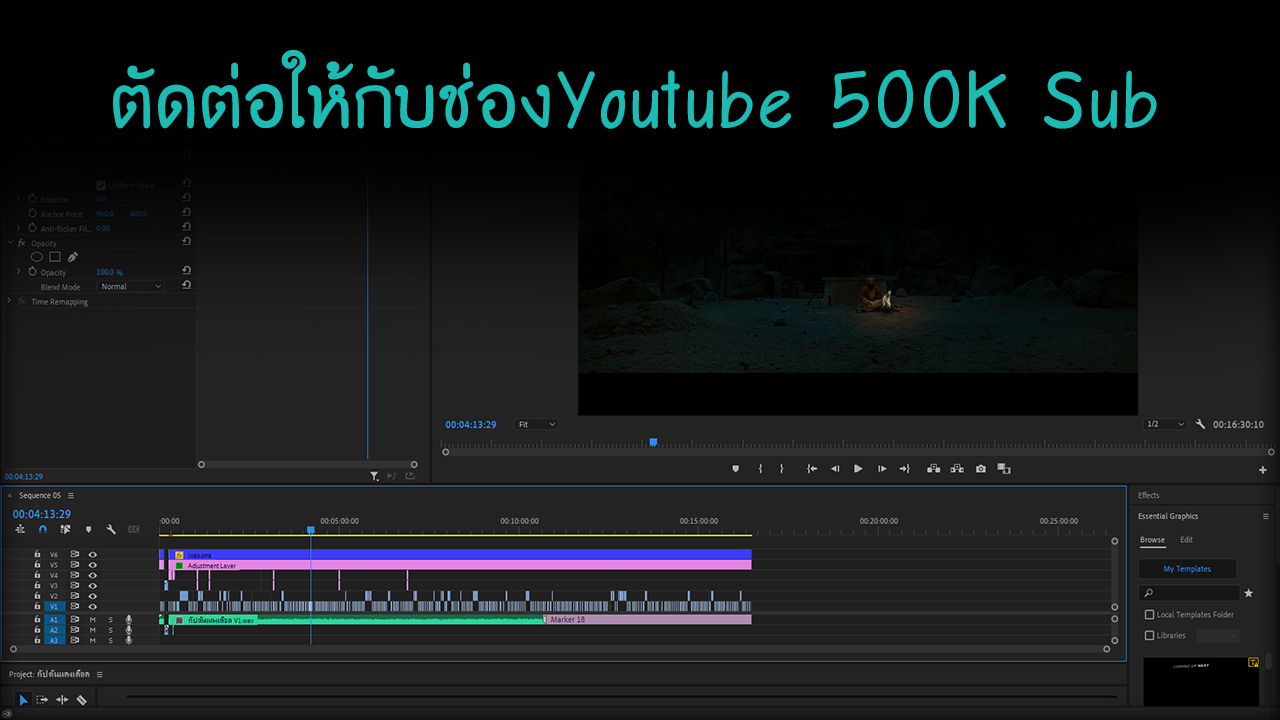This screenshot has width=1280, height=720.
Task: Expand the Opacity value property
Action: click(18, 272)
